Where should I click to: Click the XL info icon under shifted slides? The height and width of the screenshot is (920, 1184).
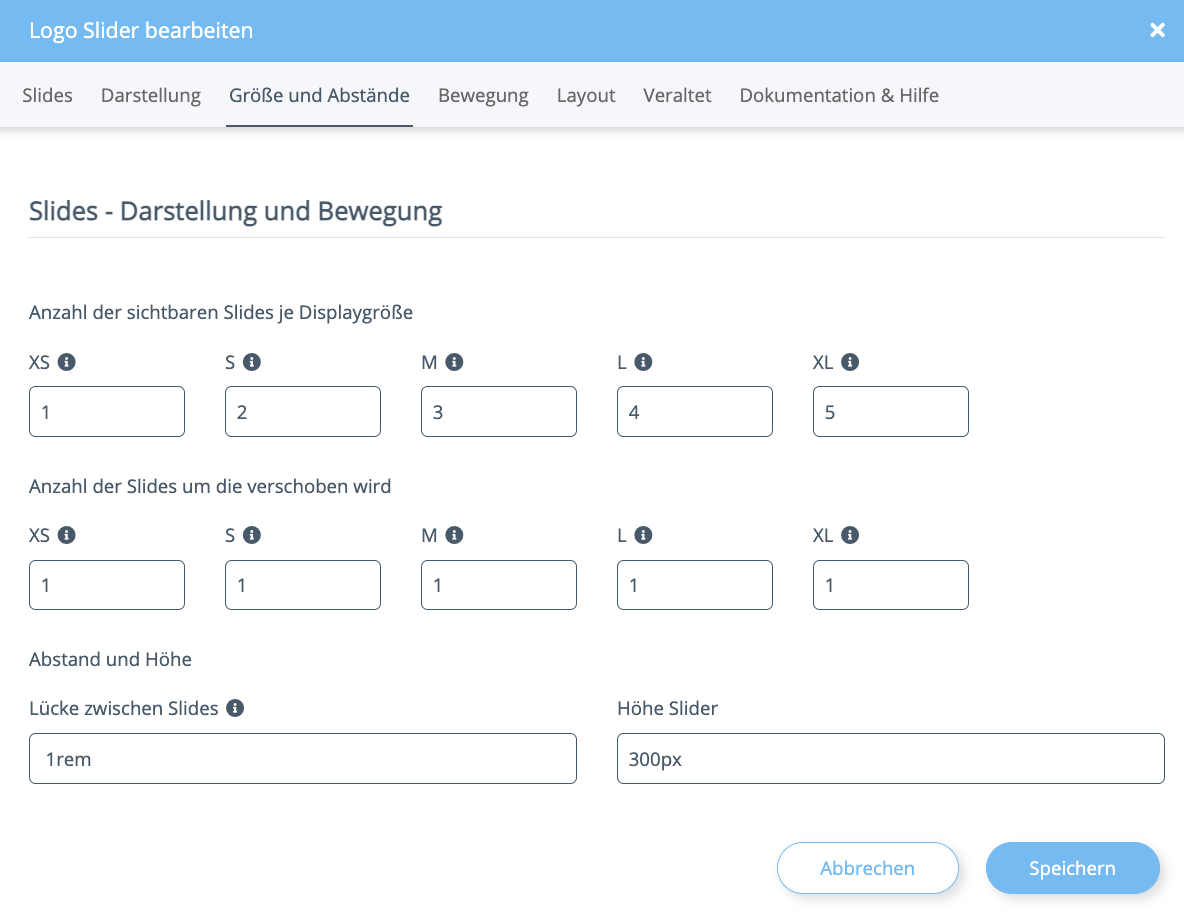click(x=850, y=535)
